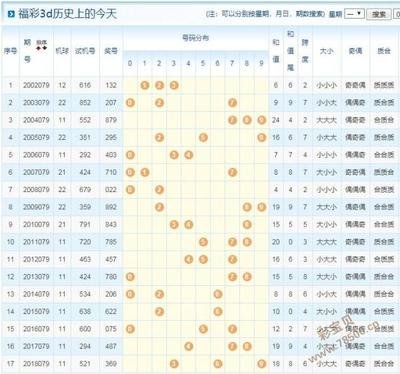This screenshot has width=400, height=374.
Task: Click ball 9 in row 2018079
Action: click(262, 364)
